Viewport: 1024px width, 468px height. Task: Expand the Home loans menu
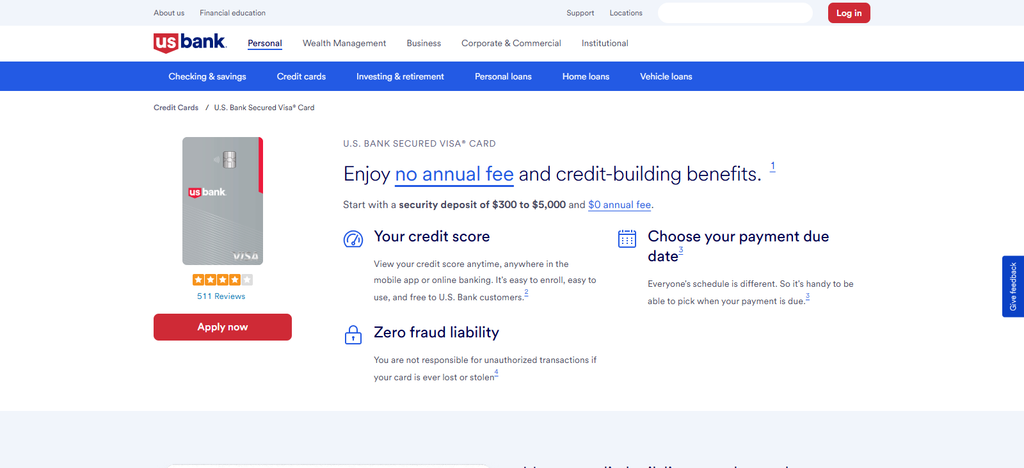(x=586, y=76)
